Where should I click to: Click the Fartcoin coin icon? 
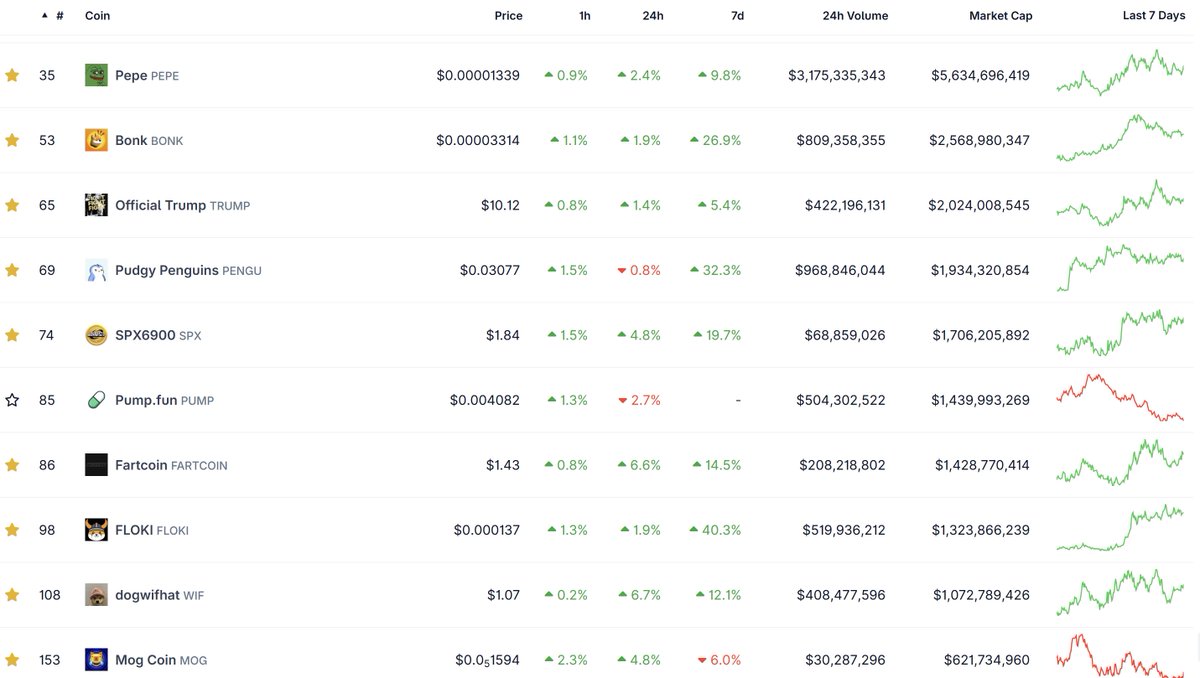point(96,465)
